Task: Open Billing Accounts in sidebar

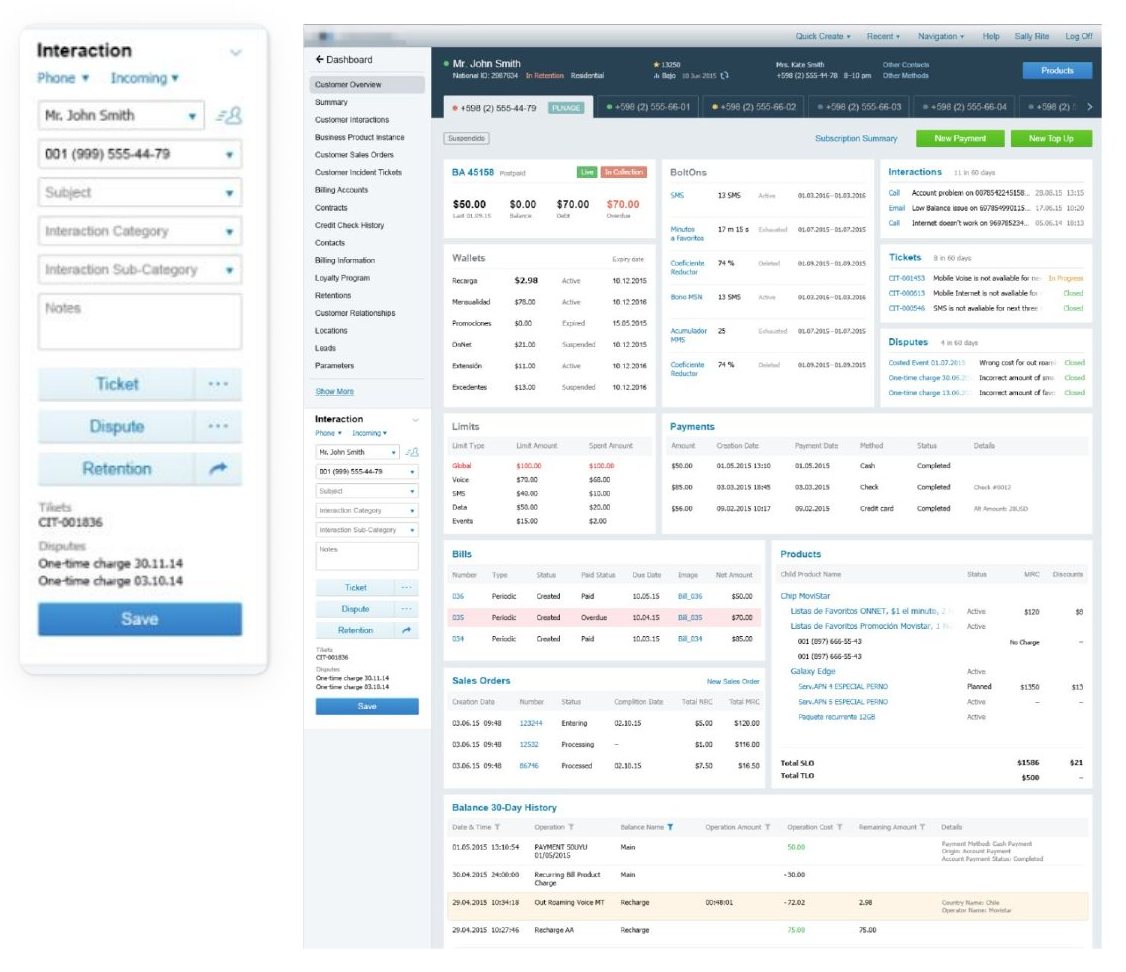Action: click(x=341, y=190)
